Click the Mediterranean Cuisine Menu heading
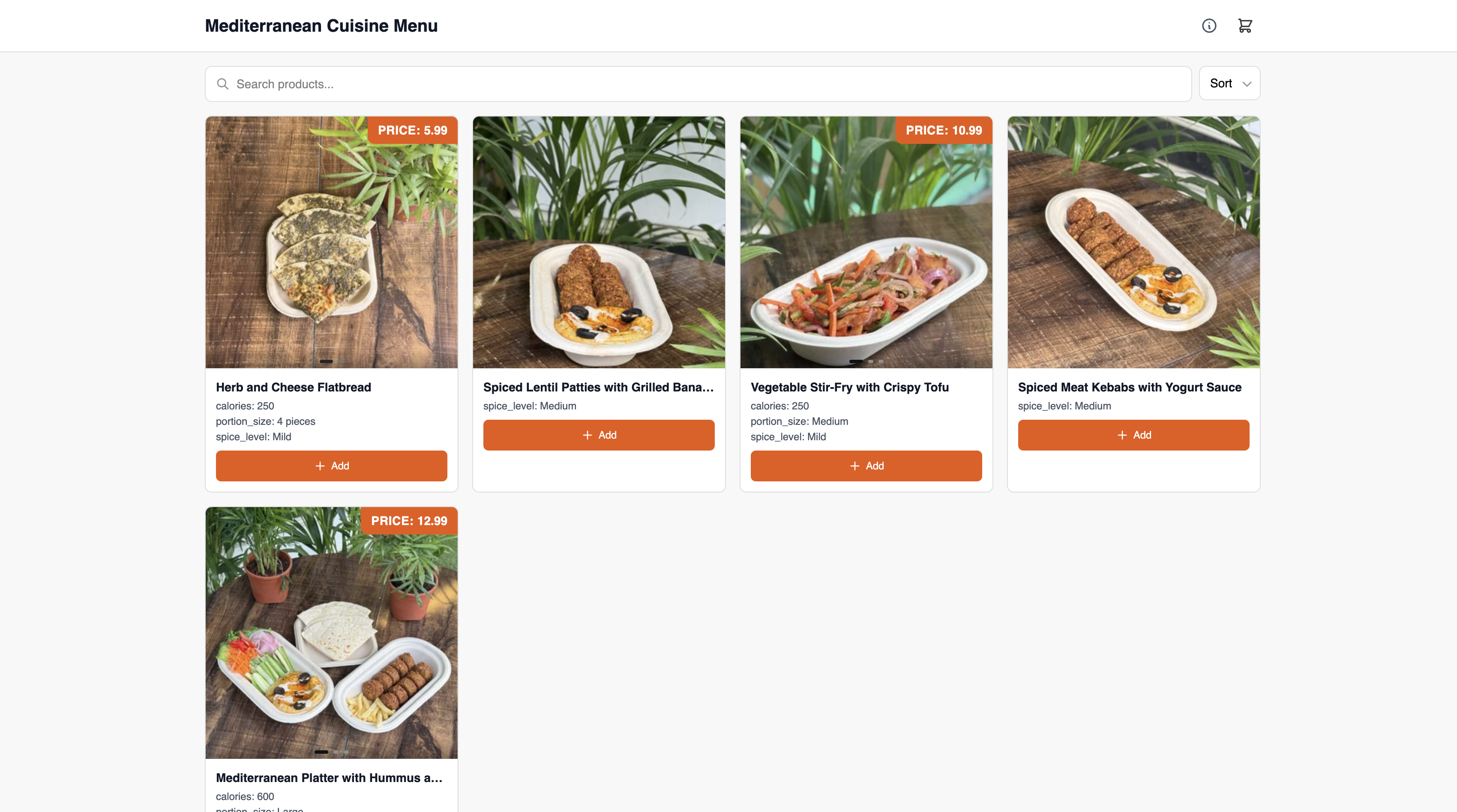This screenshot has height=812, width=1457. [x=321, y=26]
